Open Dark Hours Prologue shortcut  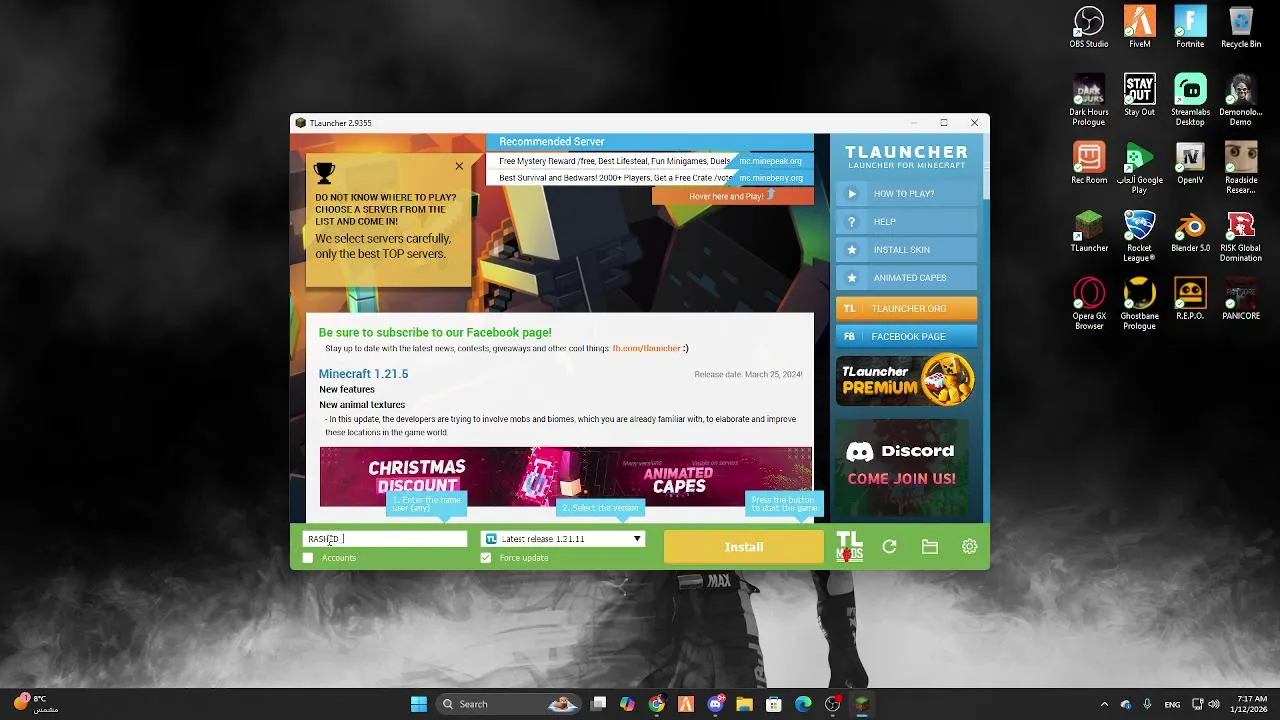[x=1089, y=100]
